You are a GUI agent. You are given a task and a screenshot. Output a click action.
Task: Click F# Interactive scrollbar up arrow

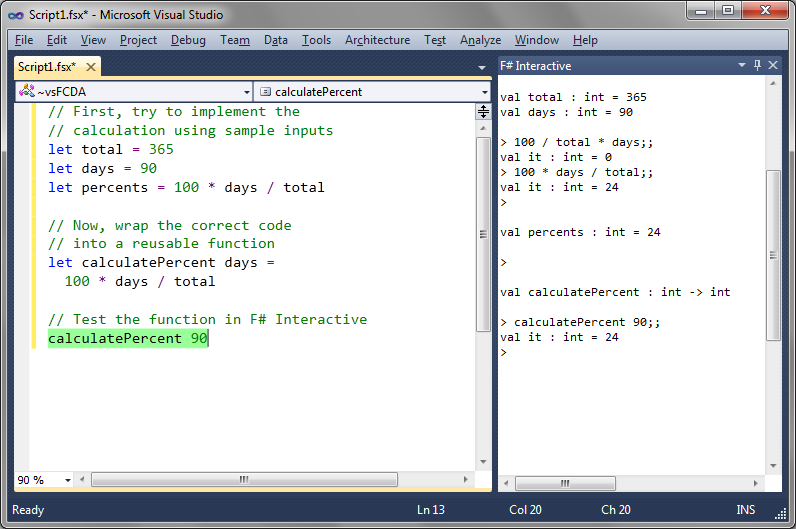coord(773,83)
